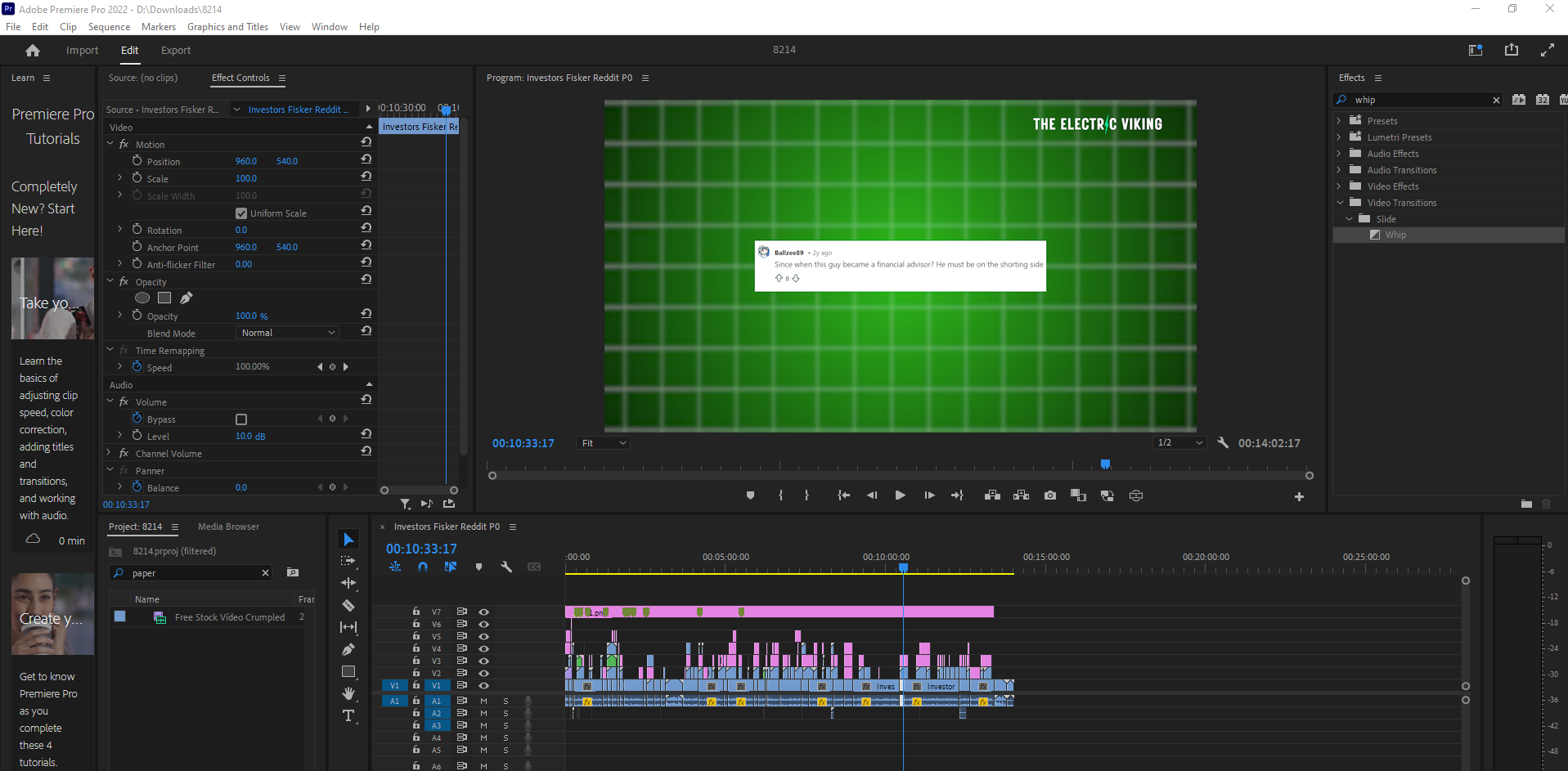Click the playback resolution 1/2 selector
The width and height of the screenshot is (1568, 771).
(1179, 442)
